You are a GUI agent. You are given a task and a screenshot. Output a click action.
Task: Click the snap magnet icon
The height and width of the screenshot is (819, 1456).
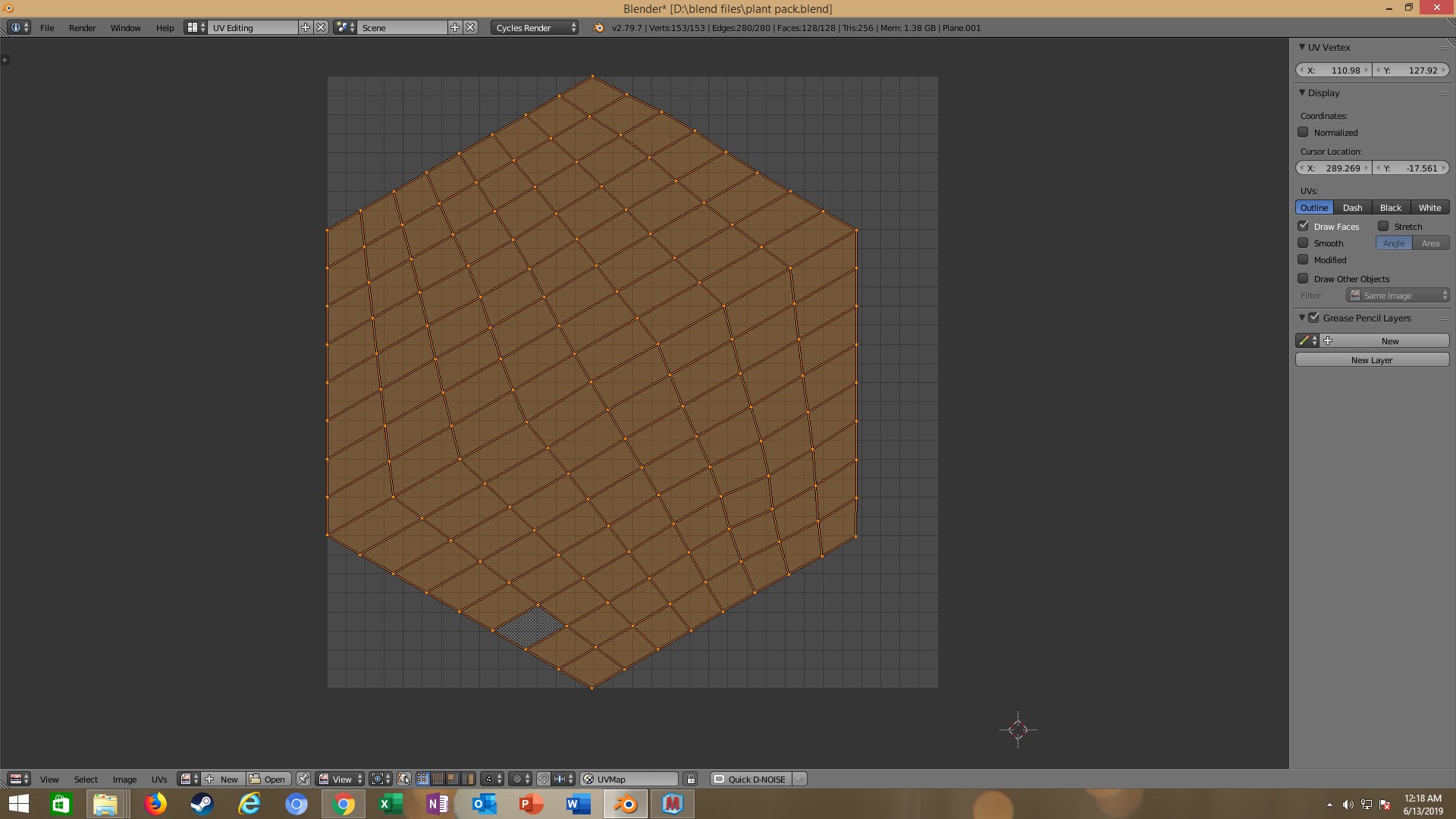click(x=543, y=779)
